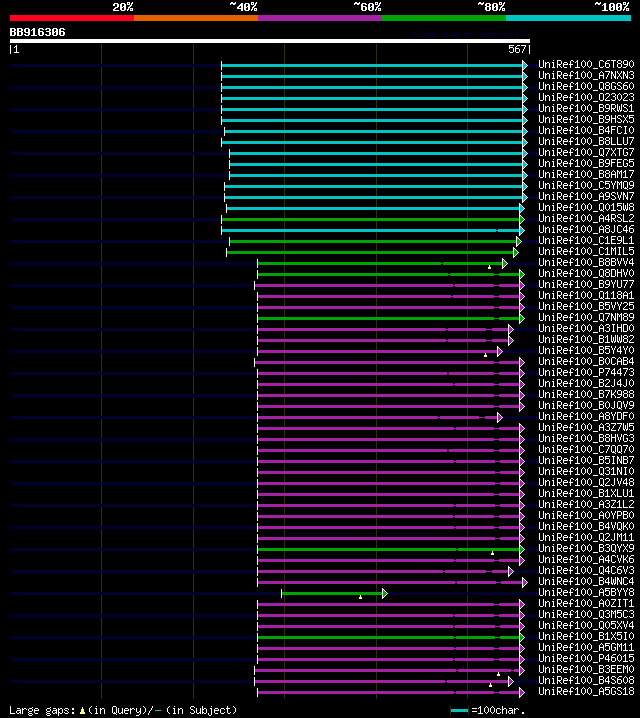Select the UniRef100_A5GS18 label
This screenshot has height=718, width=640.
[x=586, y=691]
